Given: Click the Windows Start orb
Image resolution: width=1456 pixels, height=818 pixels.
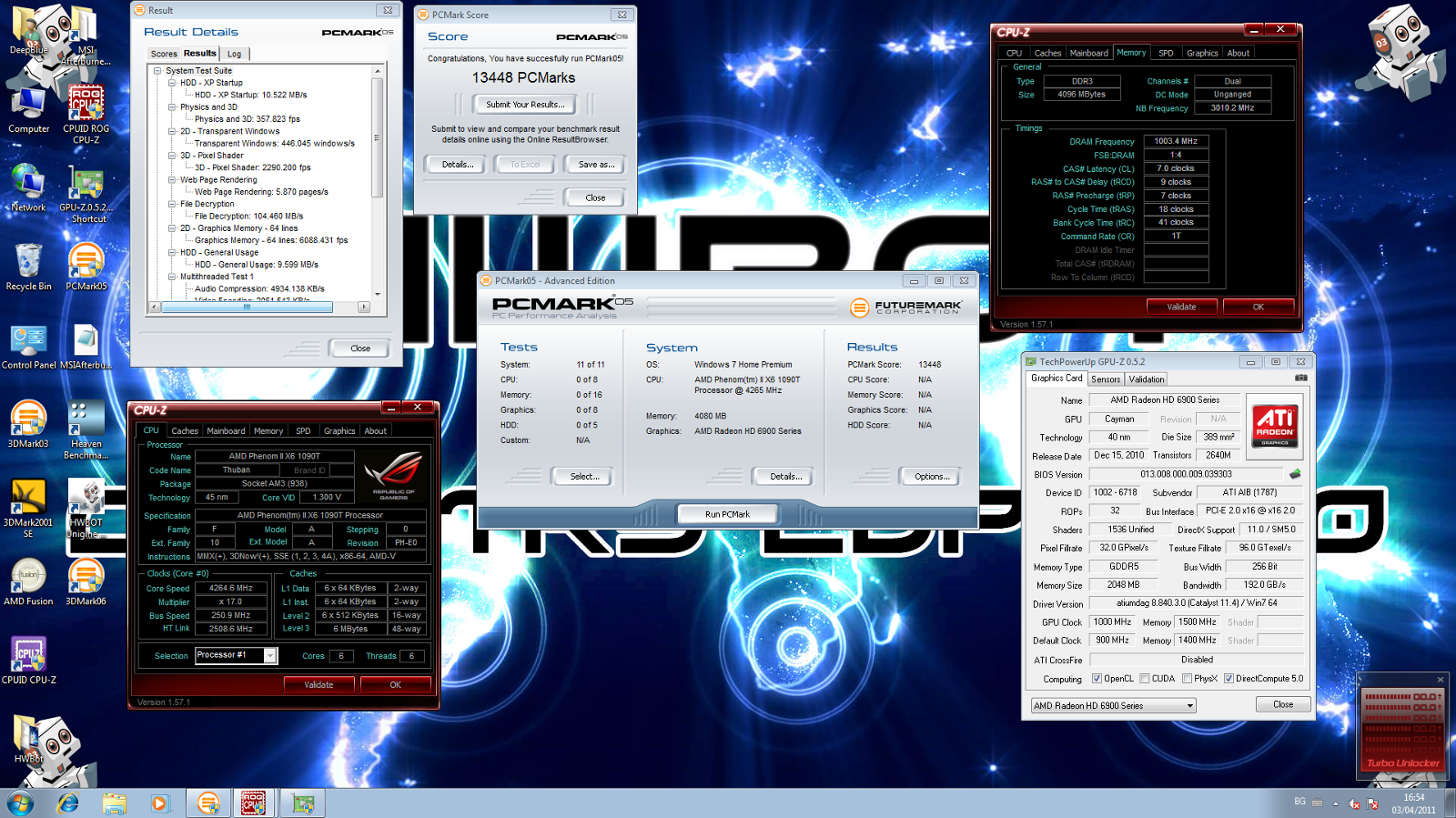Looking at the screenshot, I should [20, 803].
